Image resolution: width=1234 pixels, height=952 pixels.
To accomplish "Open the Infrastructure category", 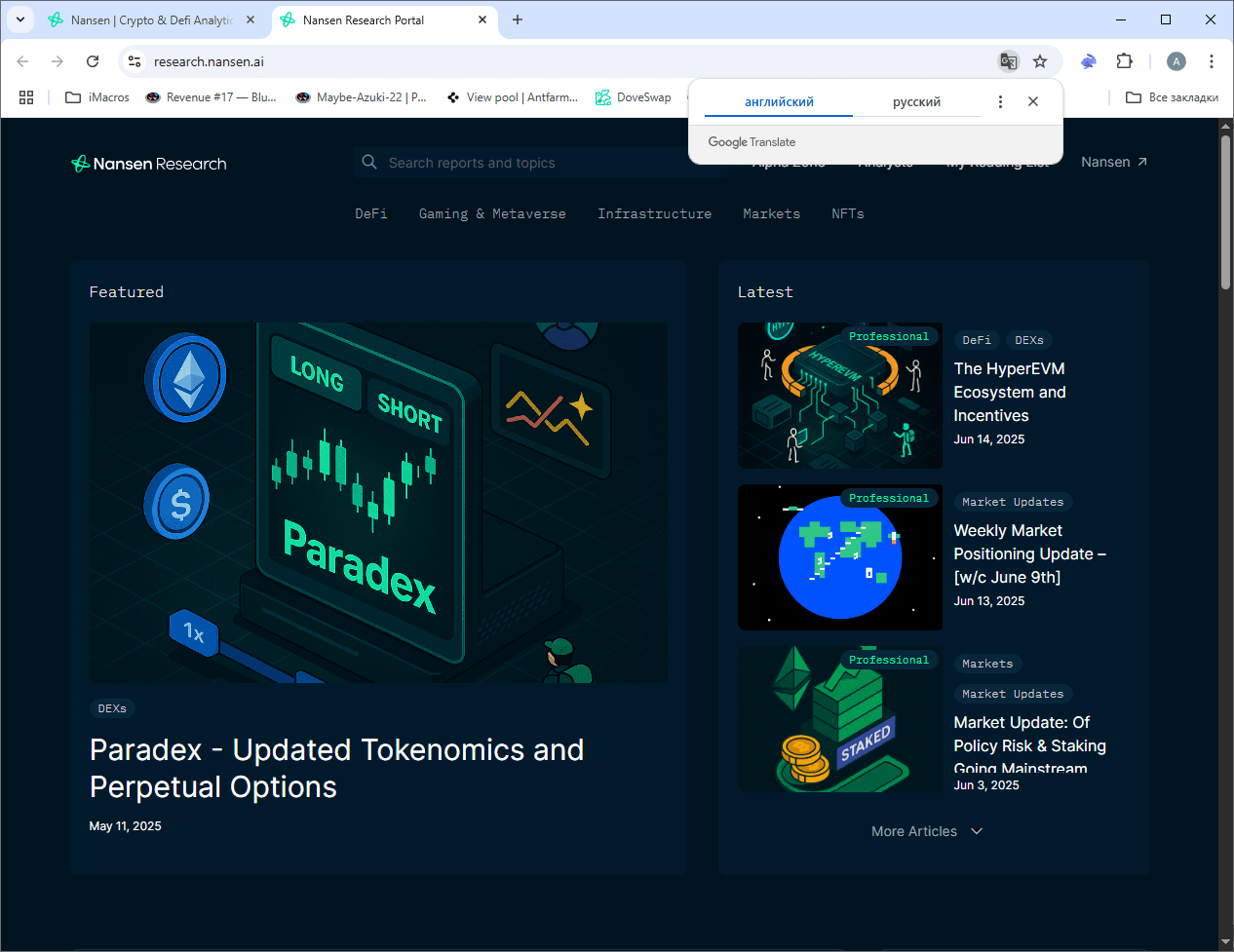I will tap(654, 213).
